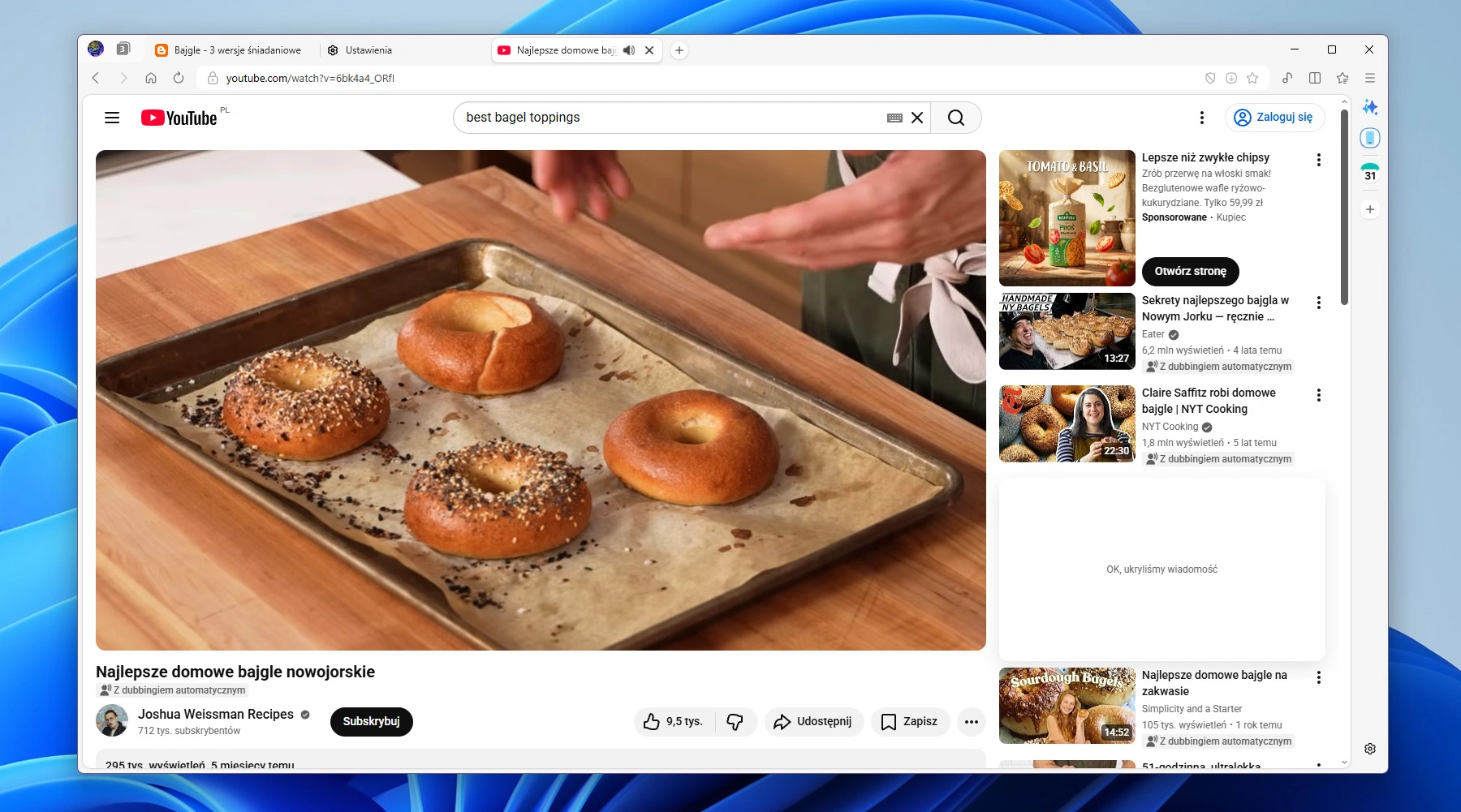Mute the playing YouTube tab audio
The image size is (1461, 812).
(629, 50)
